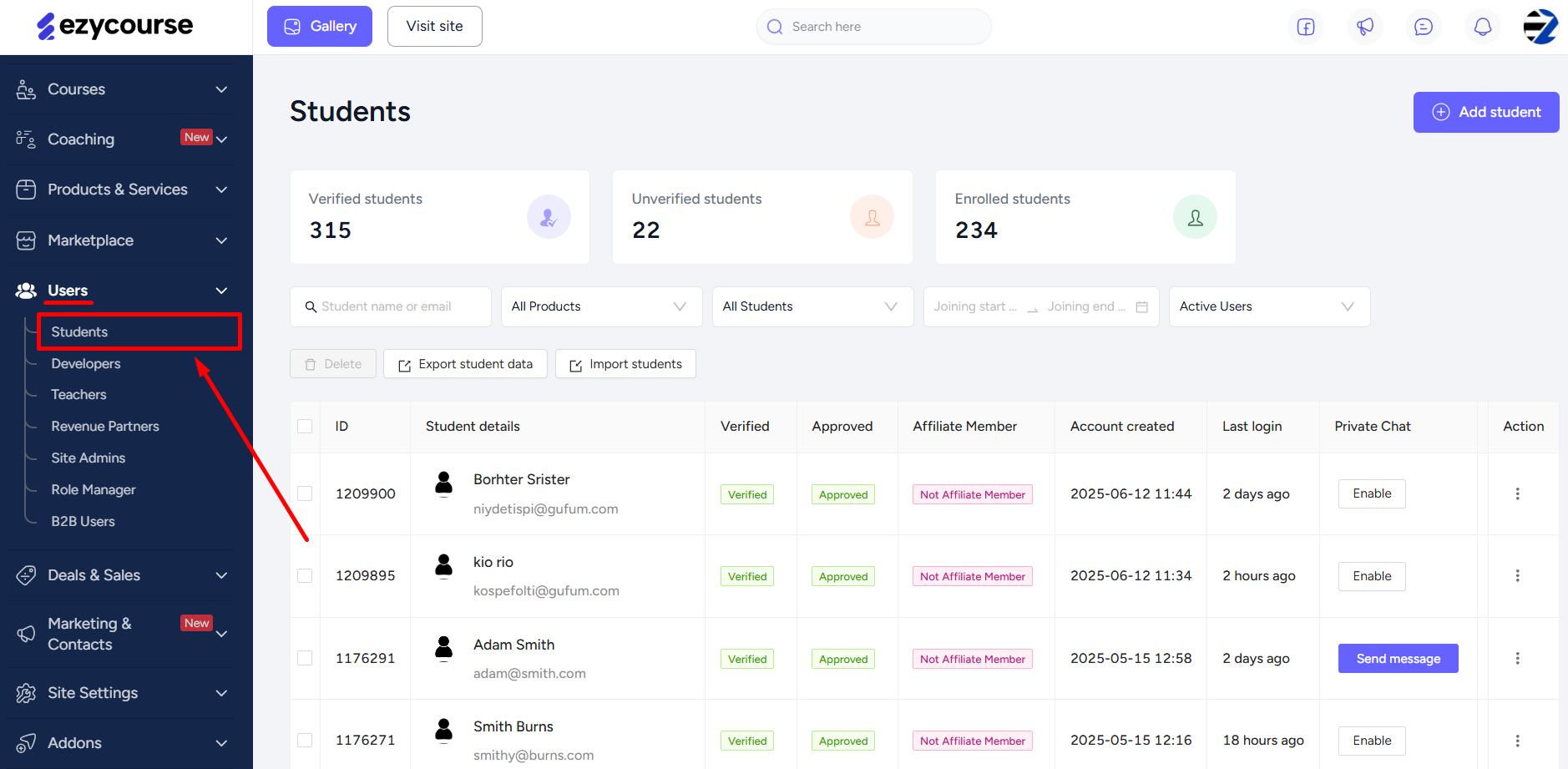Focus the Student name or email field
The height and width of the screenshot is (769, 1568).
[391, 306]
